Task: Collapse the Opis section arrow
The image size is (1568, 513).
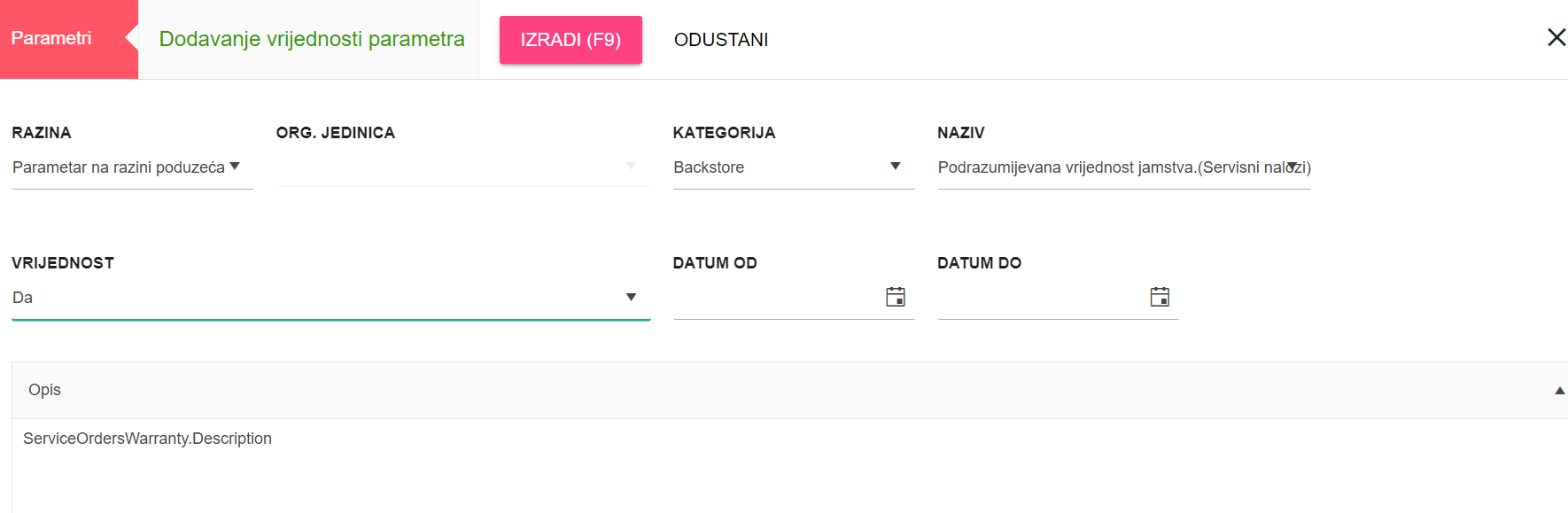Action: (x=1560, y=391)
